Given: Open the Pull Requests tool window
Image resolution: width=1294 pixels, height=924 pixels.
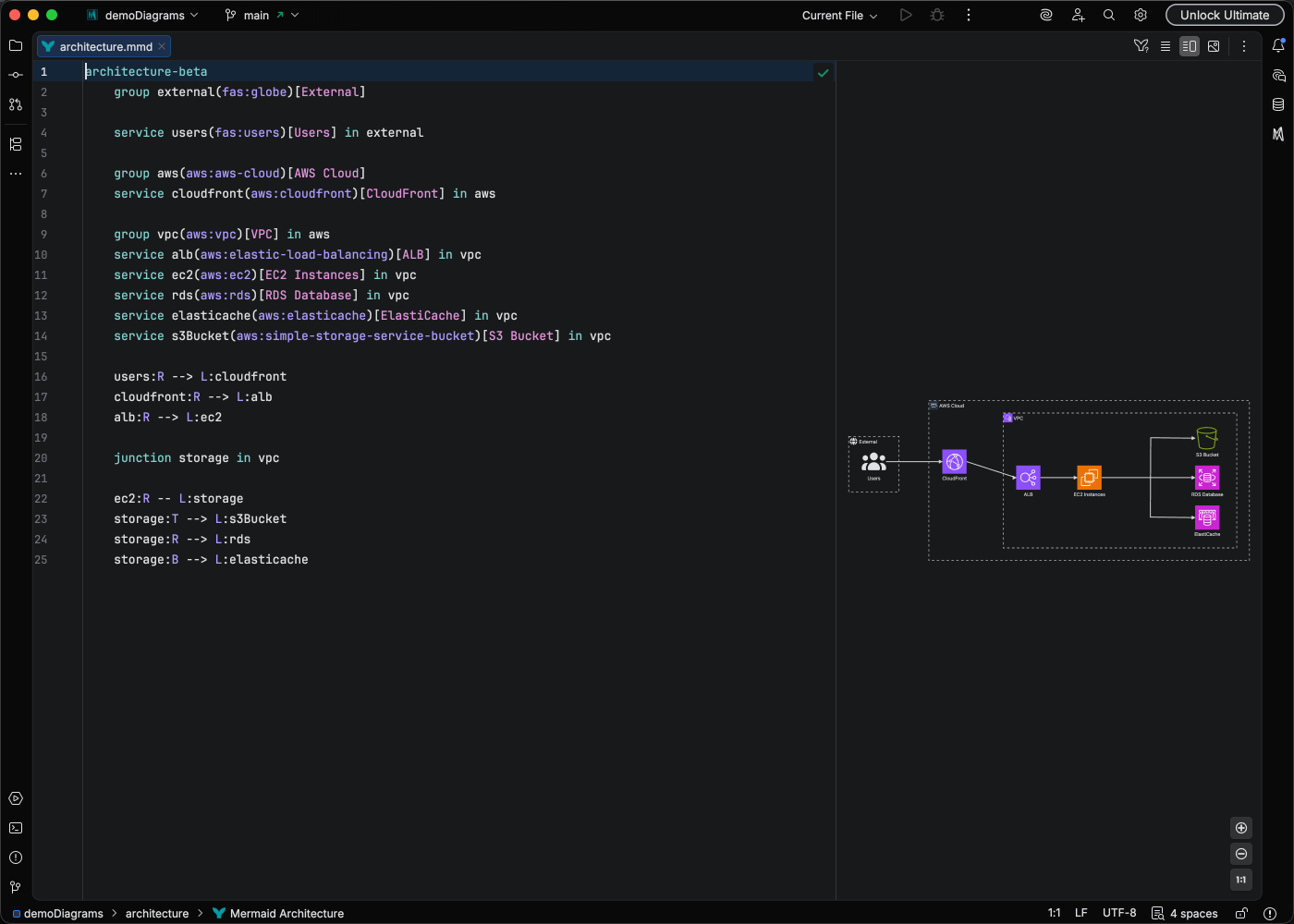Looking at the screenshot, I should click(x=16, y=104).
